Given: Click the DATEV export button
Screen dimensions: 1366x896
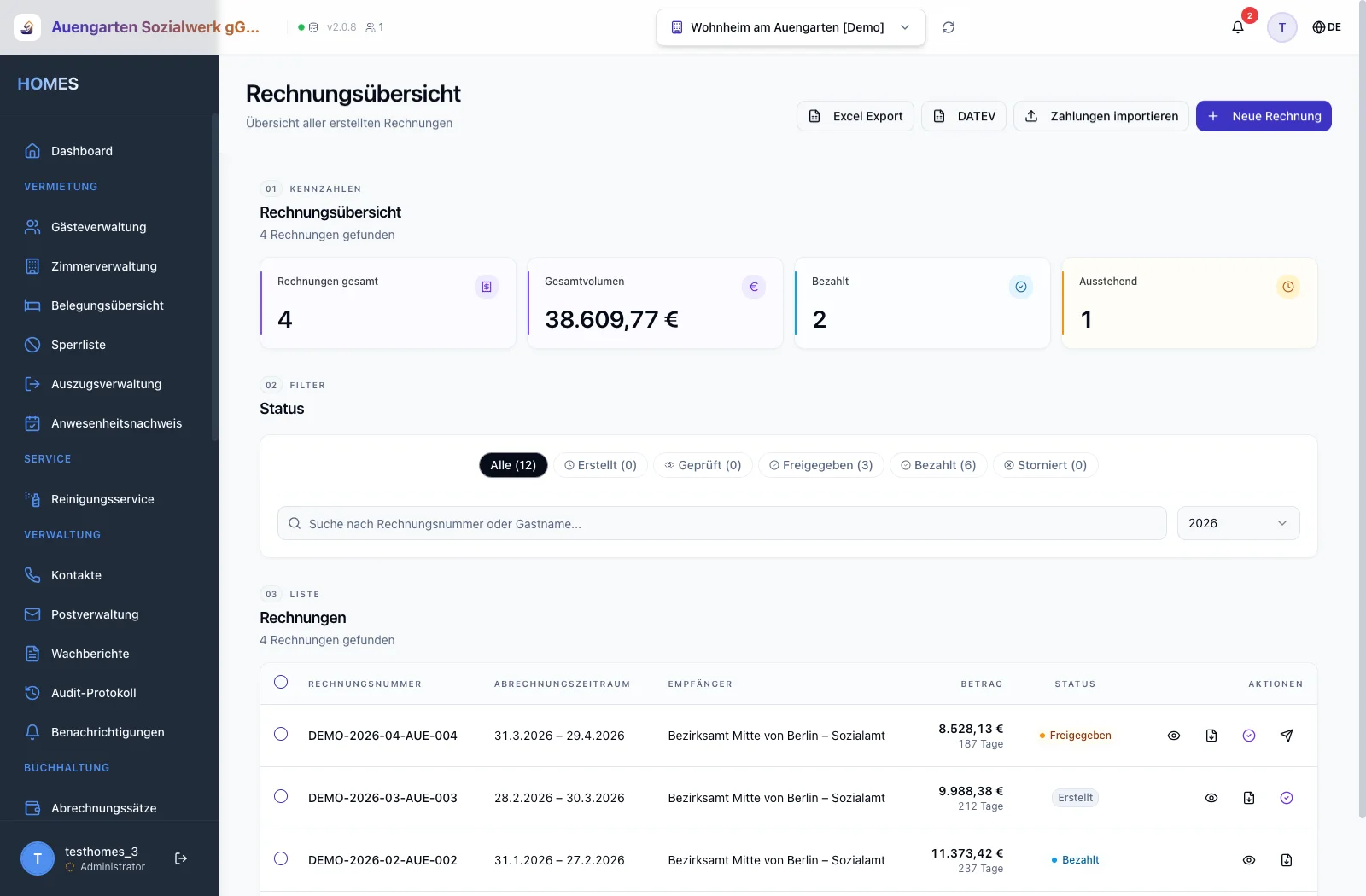Looking at the screenshot, I should [x=964, y=116].
